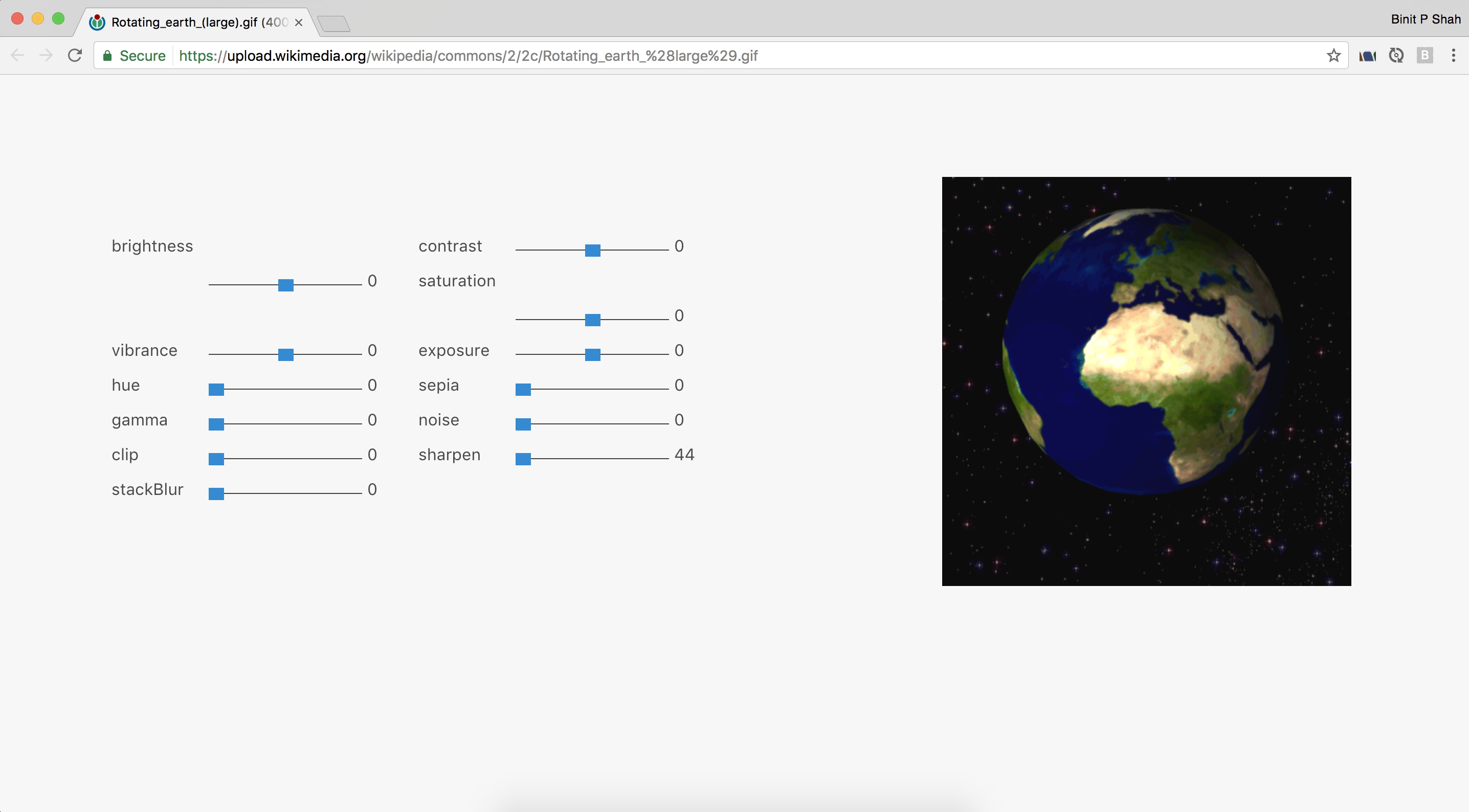
Task: Click the sepia slider handle
Action: point(523,390)
